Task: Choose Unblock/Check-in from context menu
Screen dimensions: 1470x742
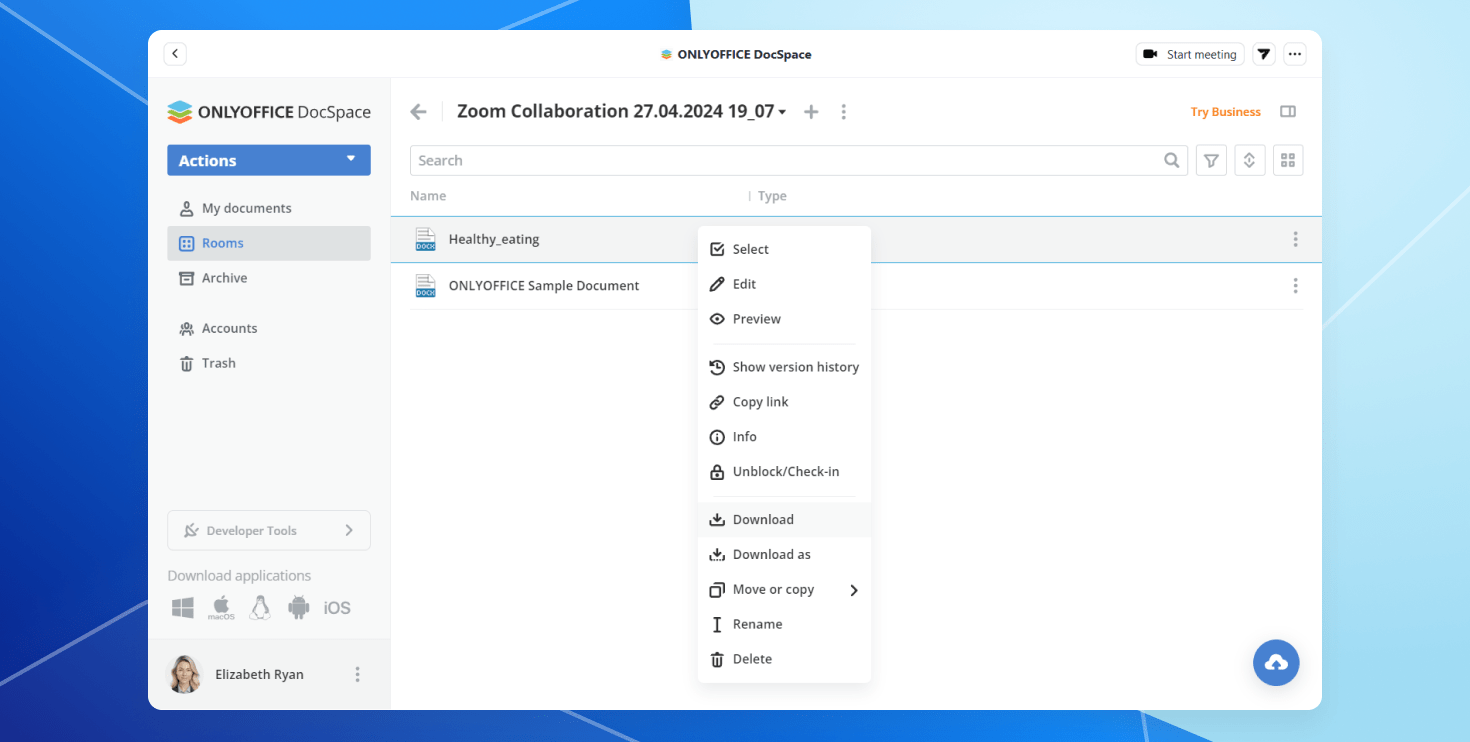Action: tap(785, 471)
